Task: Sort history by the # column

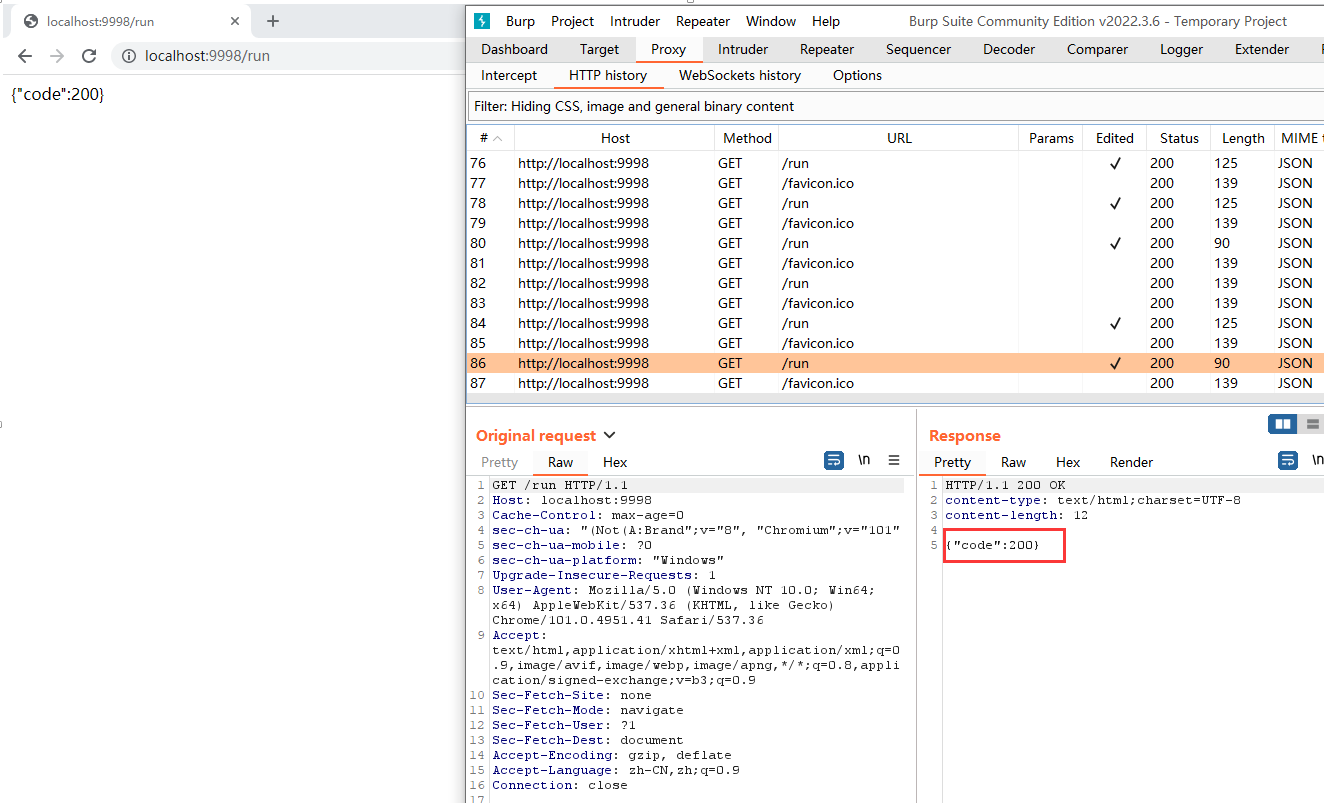Action: tap(490, 138)
